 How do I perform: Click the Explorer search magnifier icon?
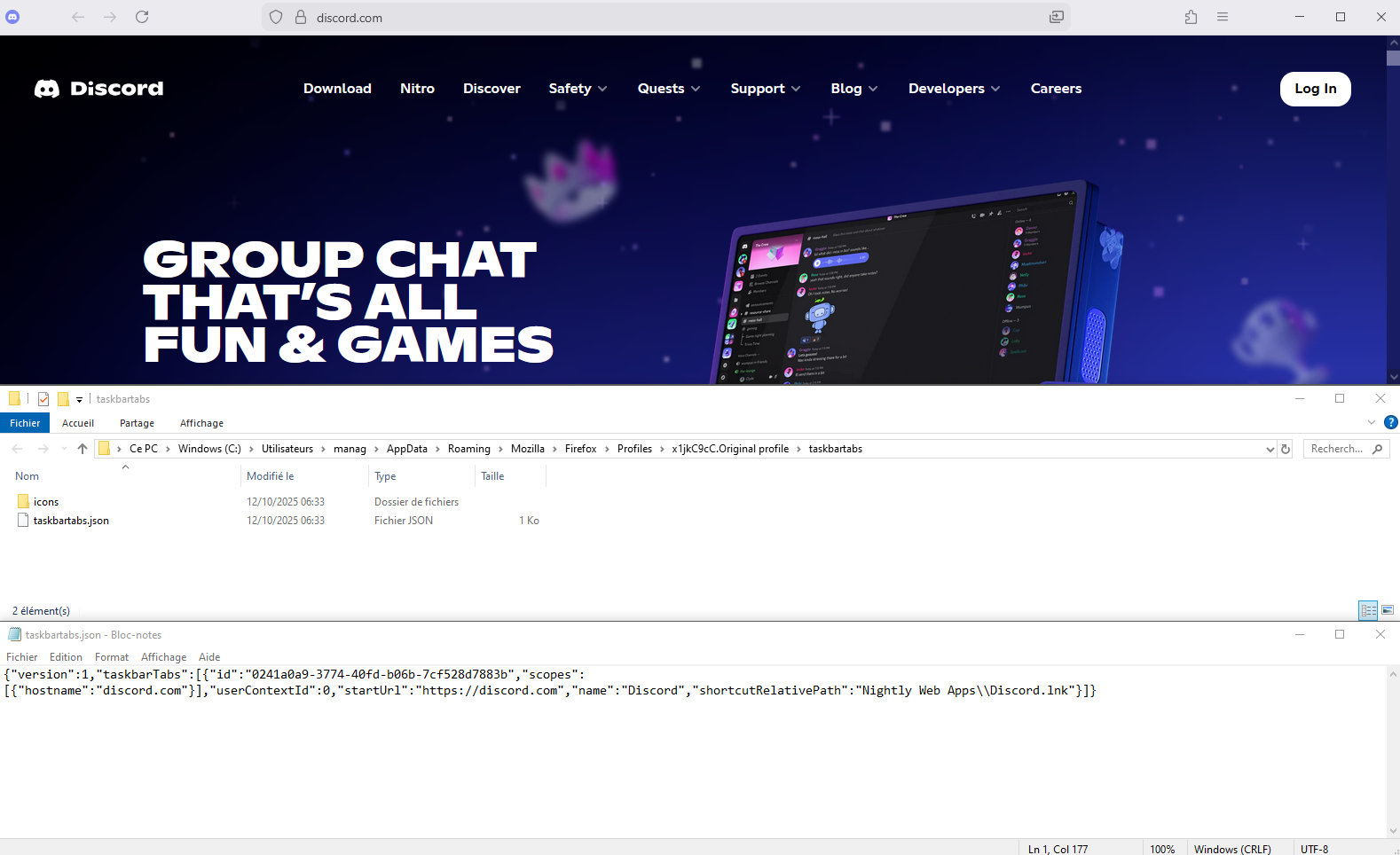click(x=1378, y=449)
